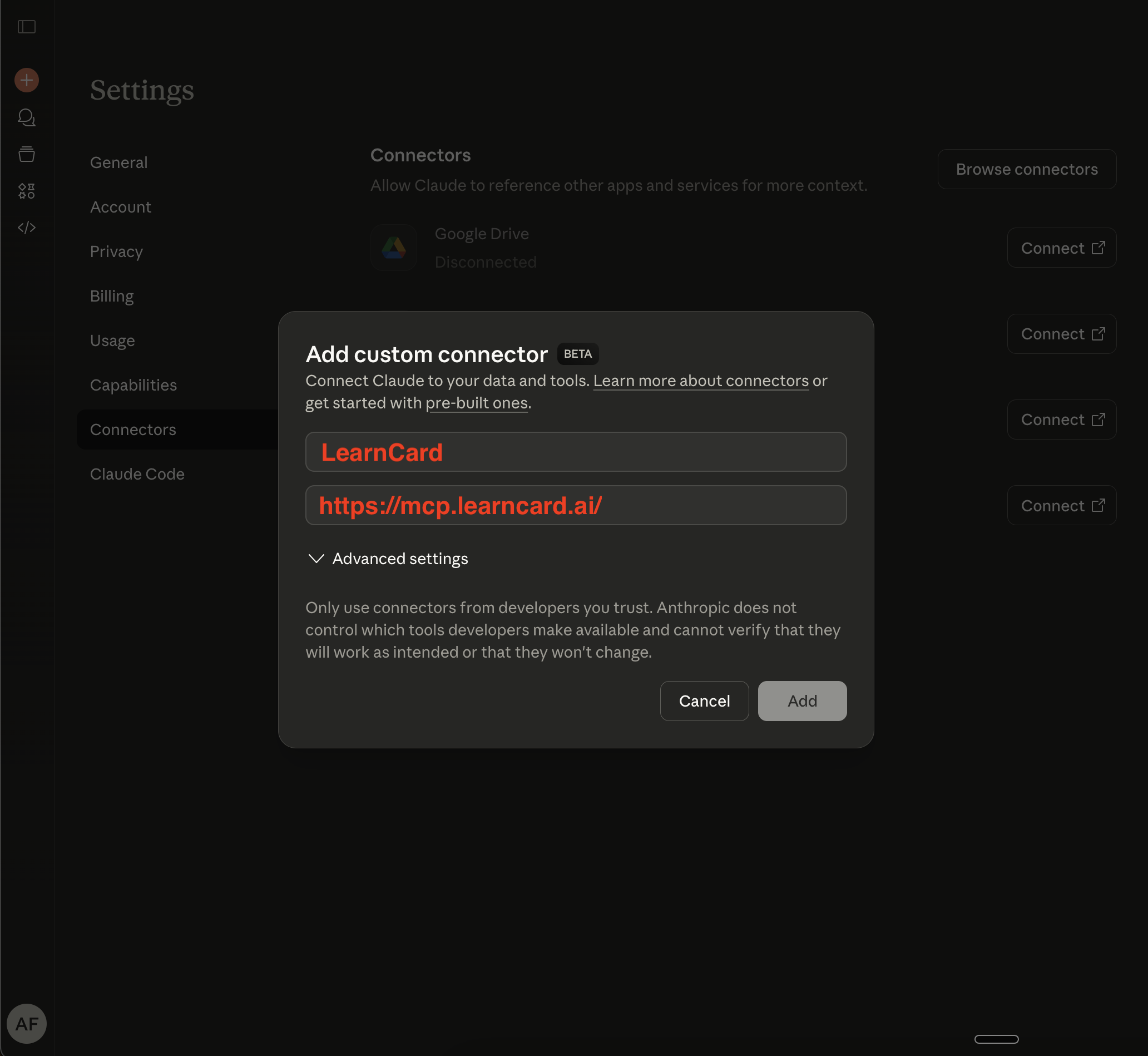Expand the Advanced settings chevron
Image resolution: width=1148 pixels, height=1056 pixels.
[316, 558]
